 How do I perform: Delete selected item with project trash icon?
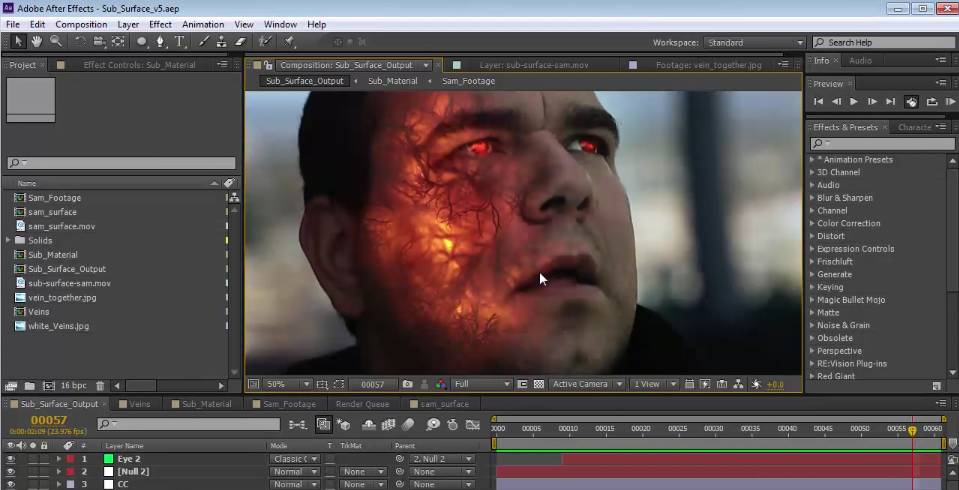pos(100,385)
